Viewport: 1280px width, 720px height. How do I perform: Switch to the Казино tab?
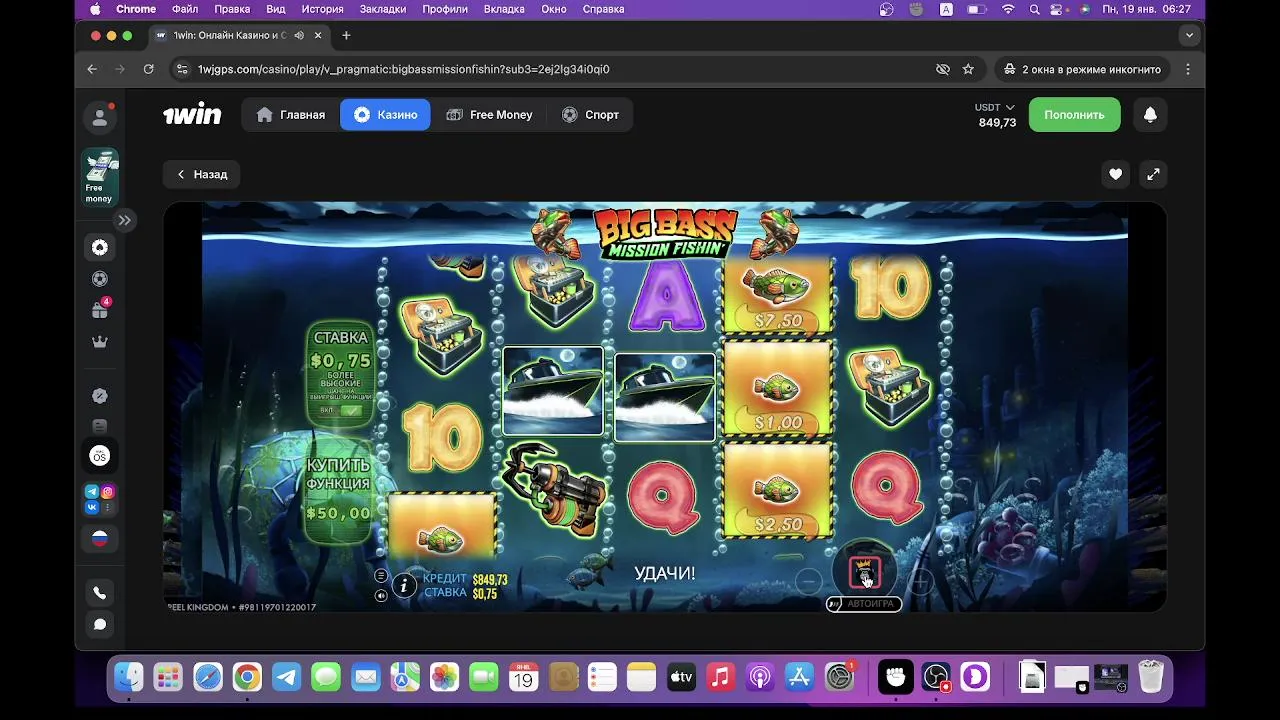click(385, 115)
